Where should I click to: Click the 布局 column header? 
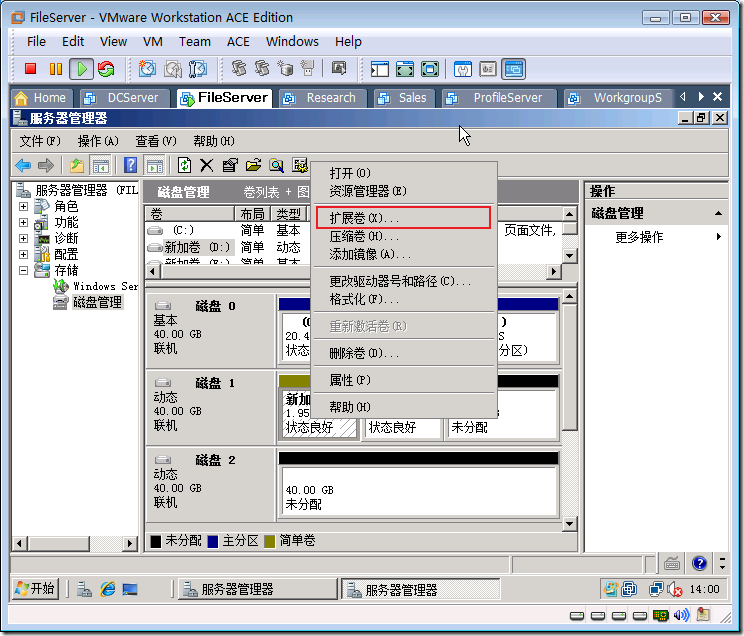[252, 214]
